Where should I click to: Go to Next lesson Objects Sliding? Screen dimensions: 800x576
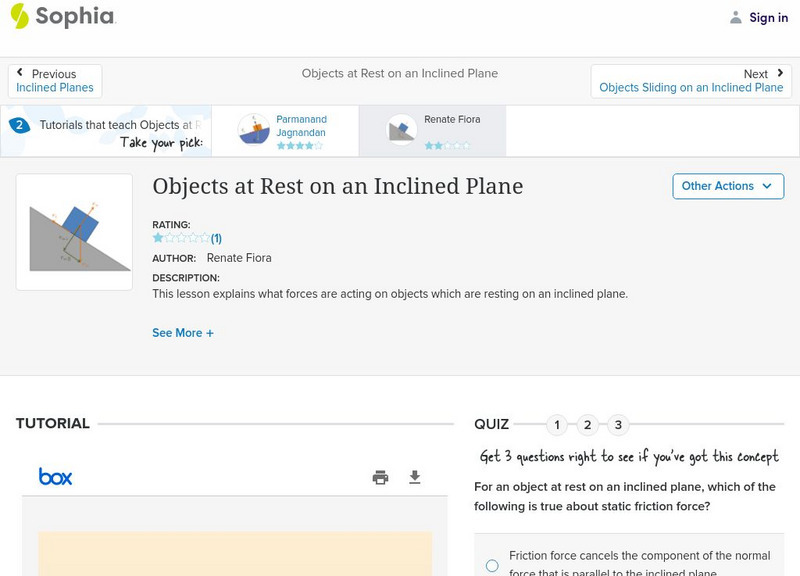click(x=691, y=81)
